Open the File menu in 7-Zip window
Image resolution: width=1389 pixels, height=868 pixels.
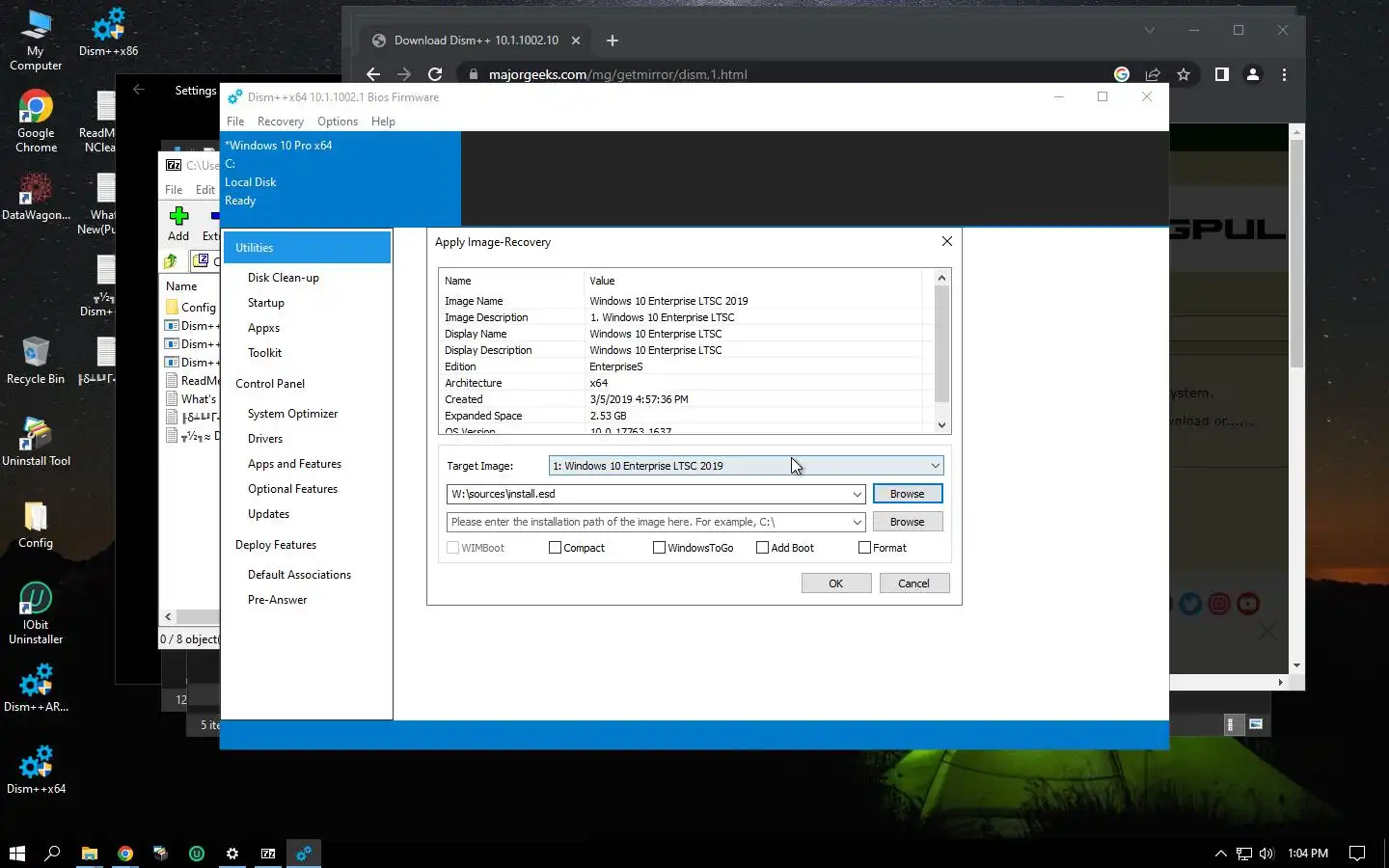[x=174, y=190]
